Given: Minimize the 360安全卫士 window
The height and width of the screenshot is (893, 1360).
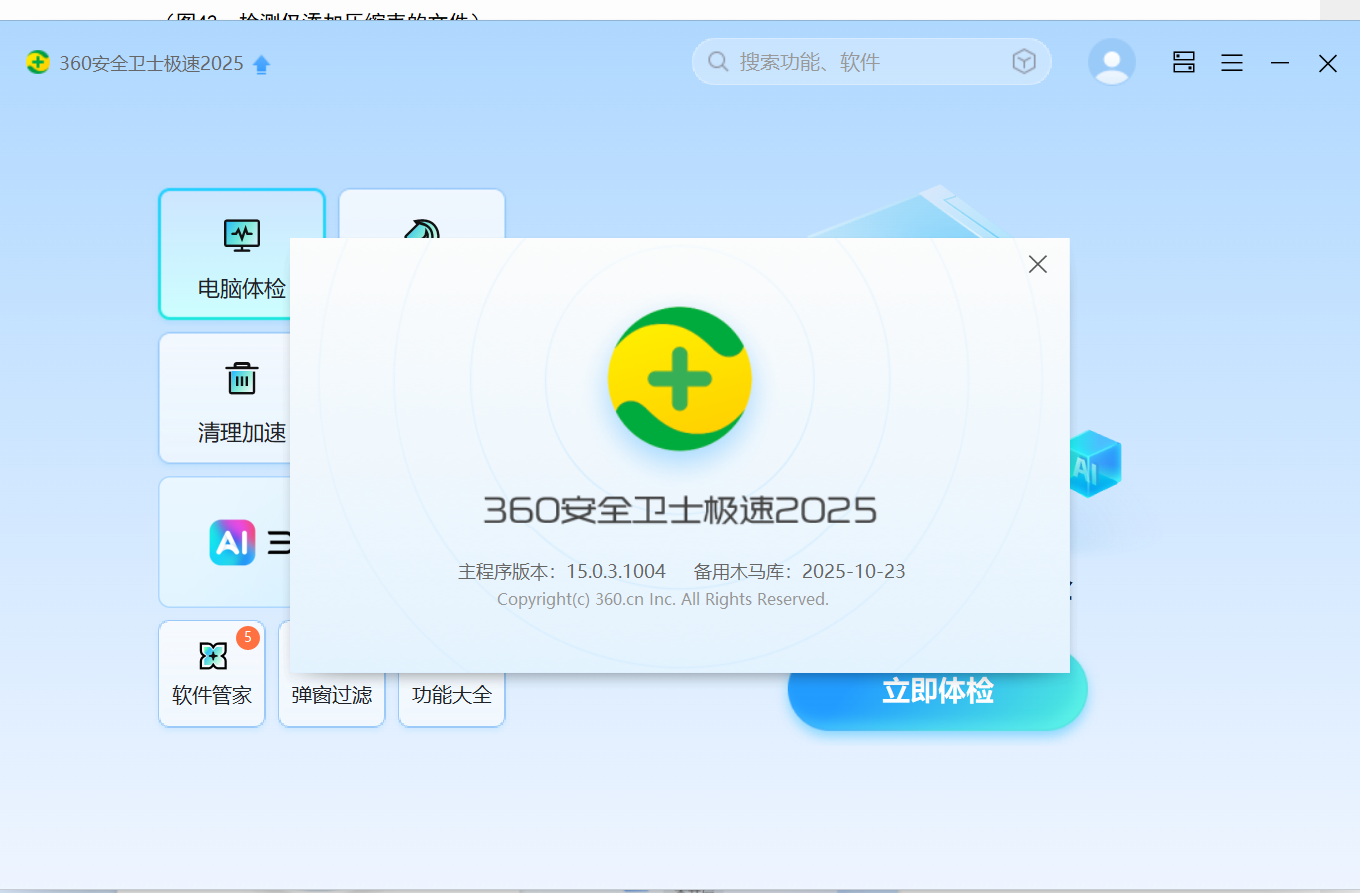Looking at the screenshot, I should (1280, 63).
